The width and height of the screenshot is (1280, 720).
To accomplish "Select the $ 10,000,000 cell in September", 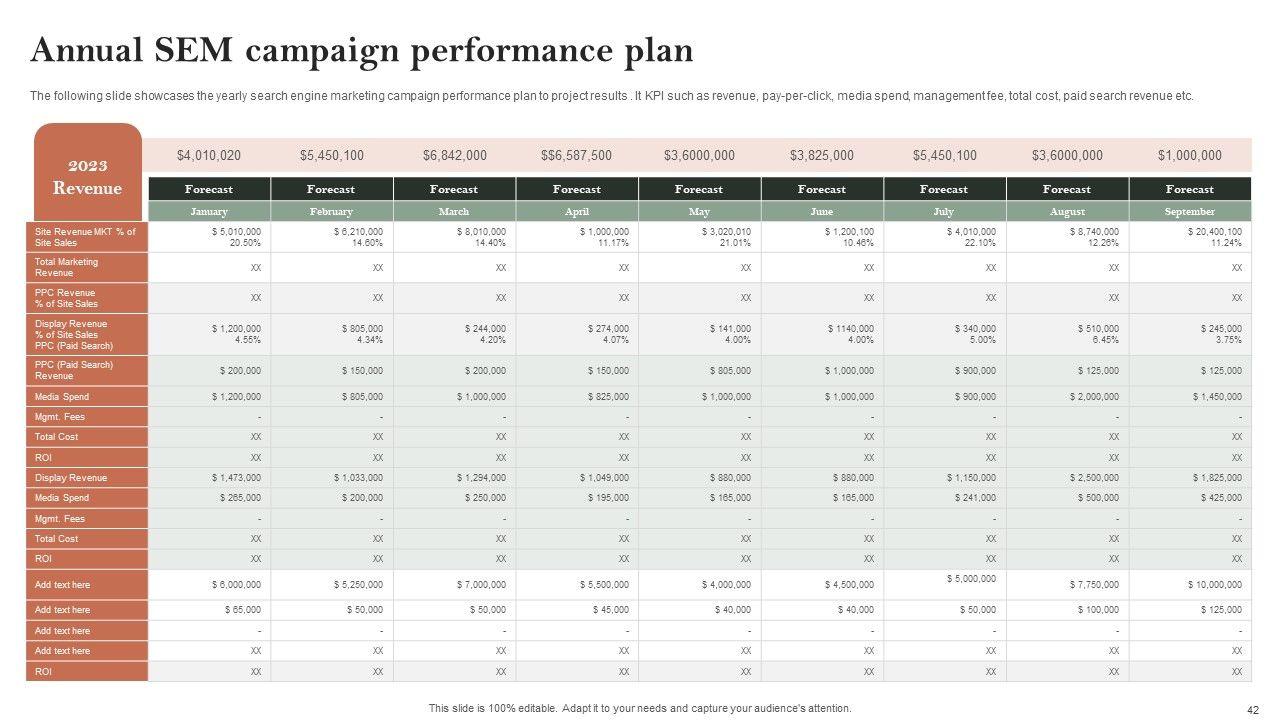I will (1215, 585).
